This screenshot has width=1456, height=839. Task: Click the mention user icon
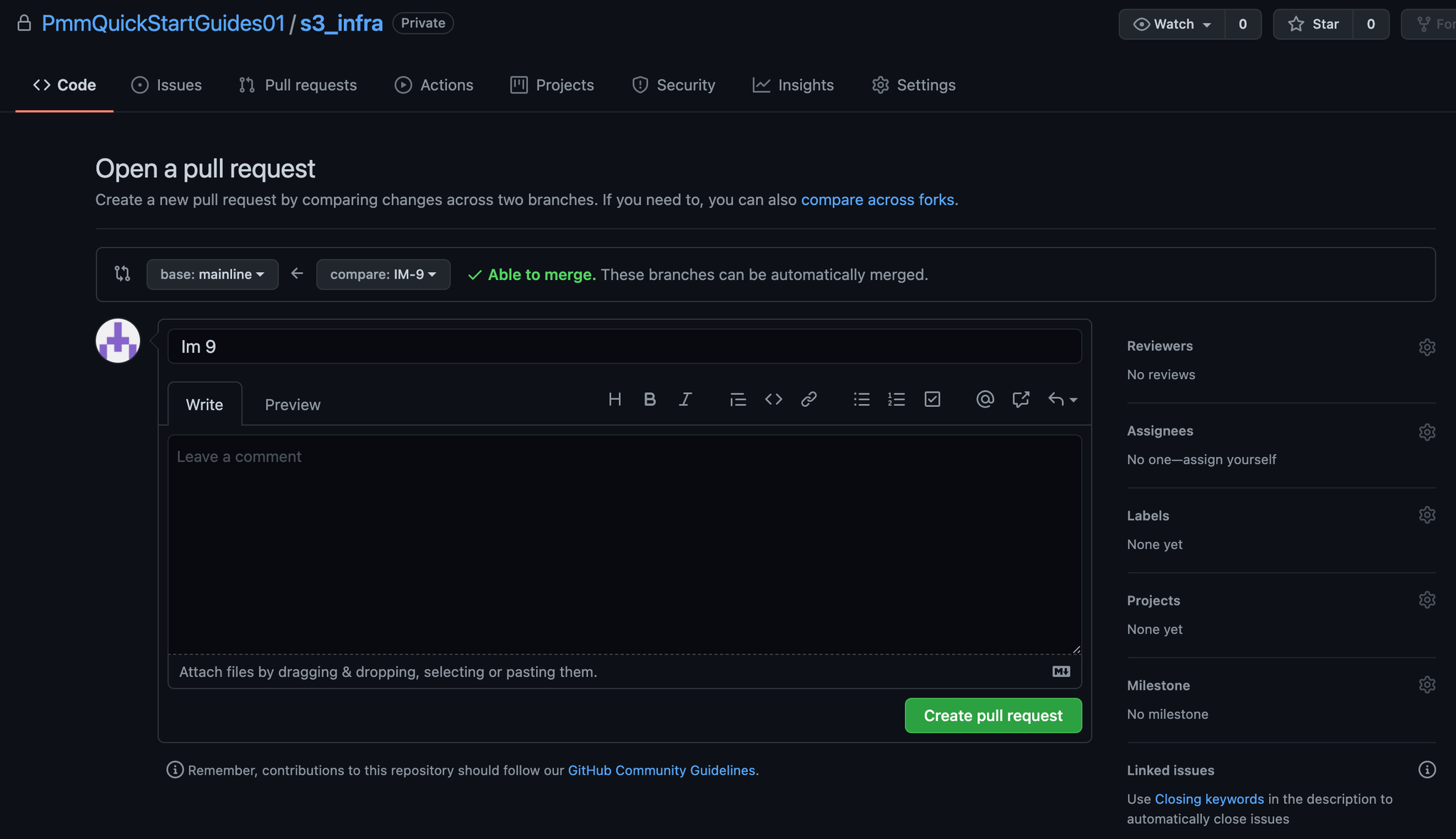click(x=985, y=399)
